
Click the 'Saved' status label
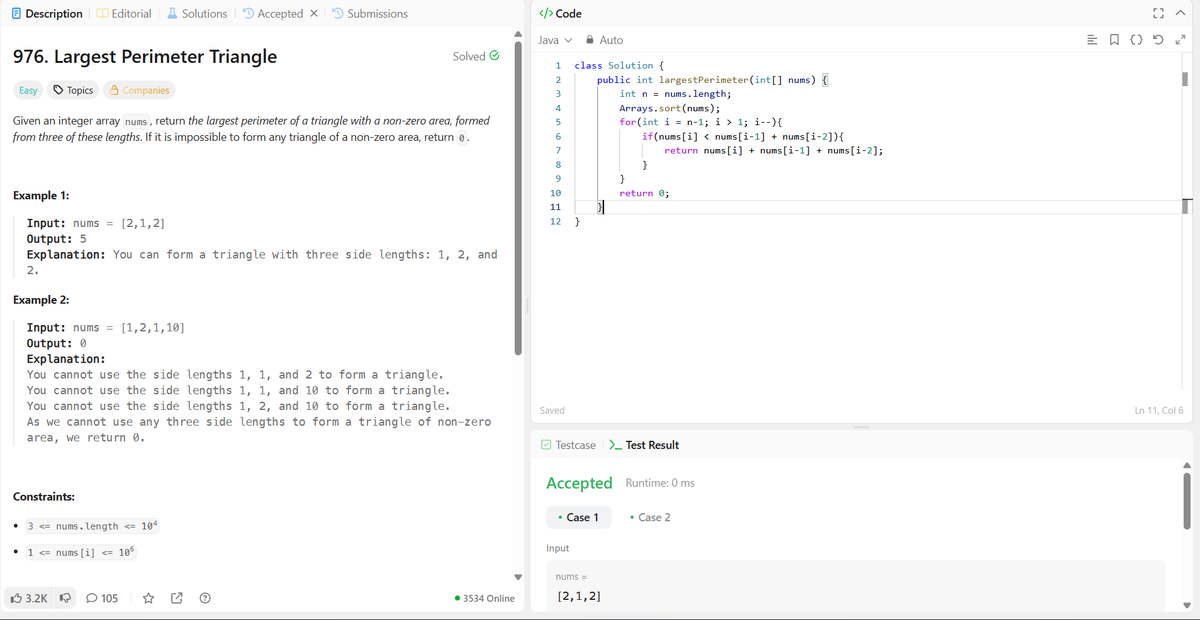pyautogui.click(x=552, y=410)
